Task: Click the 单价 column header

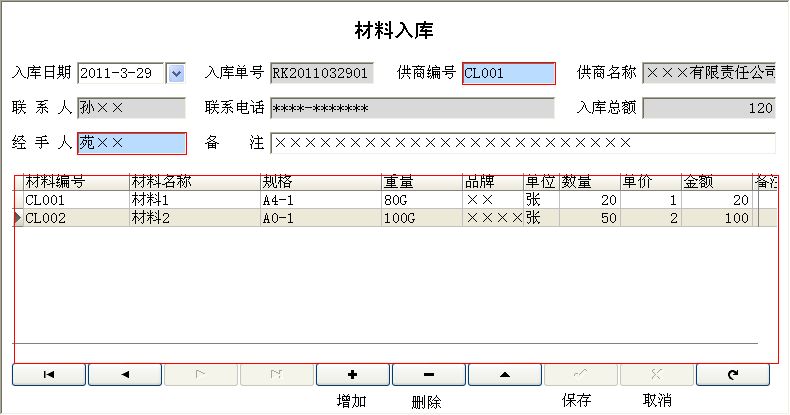Action: (651, 182)
